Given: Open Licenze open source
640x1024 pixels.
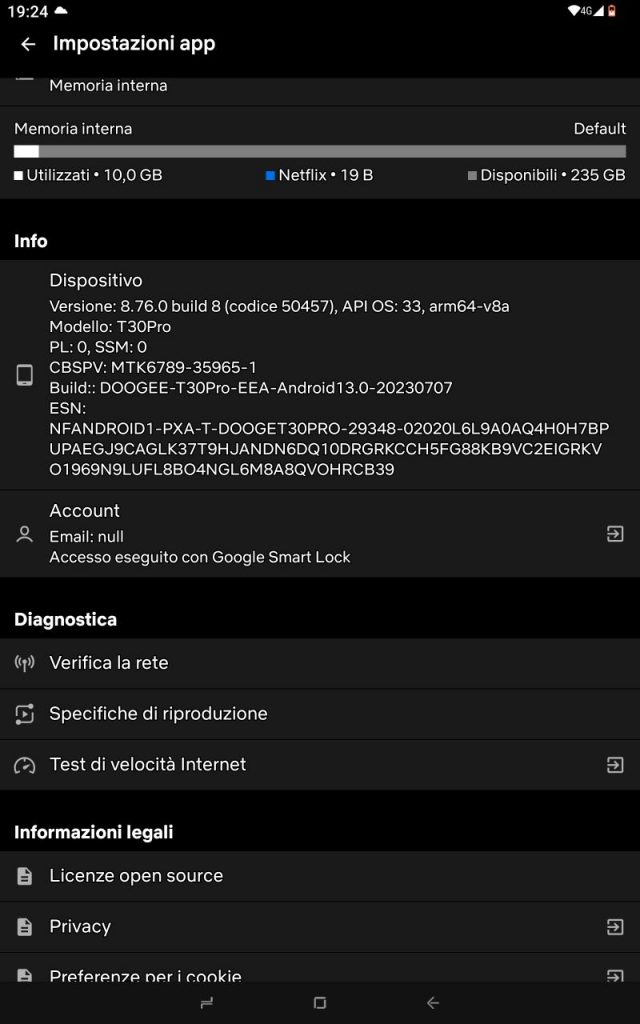Looking at the screenshot, I should tap(136, 876).
